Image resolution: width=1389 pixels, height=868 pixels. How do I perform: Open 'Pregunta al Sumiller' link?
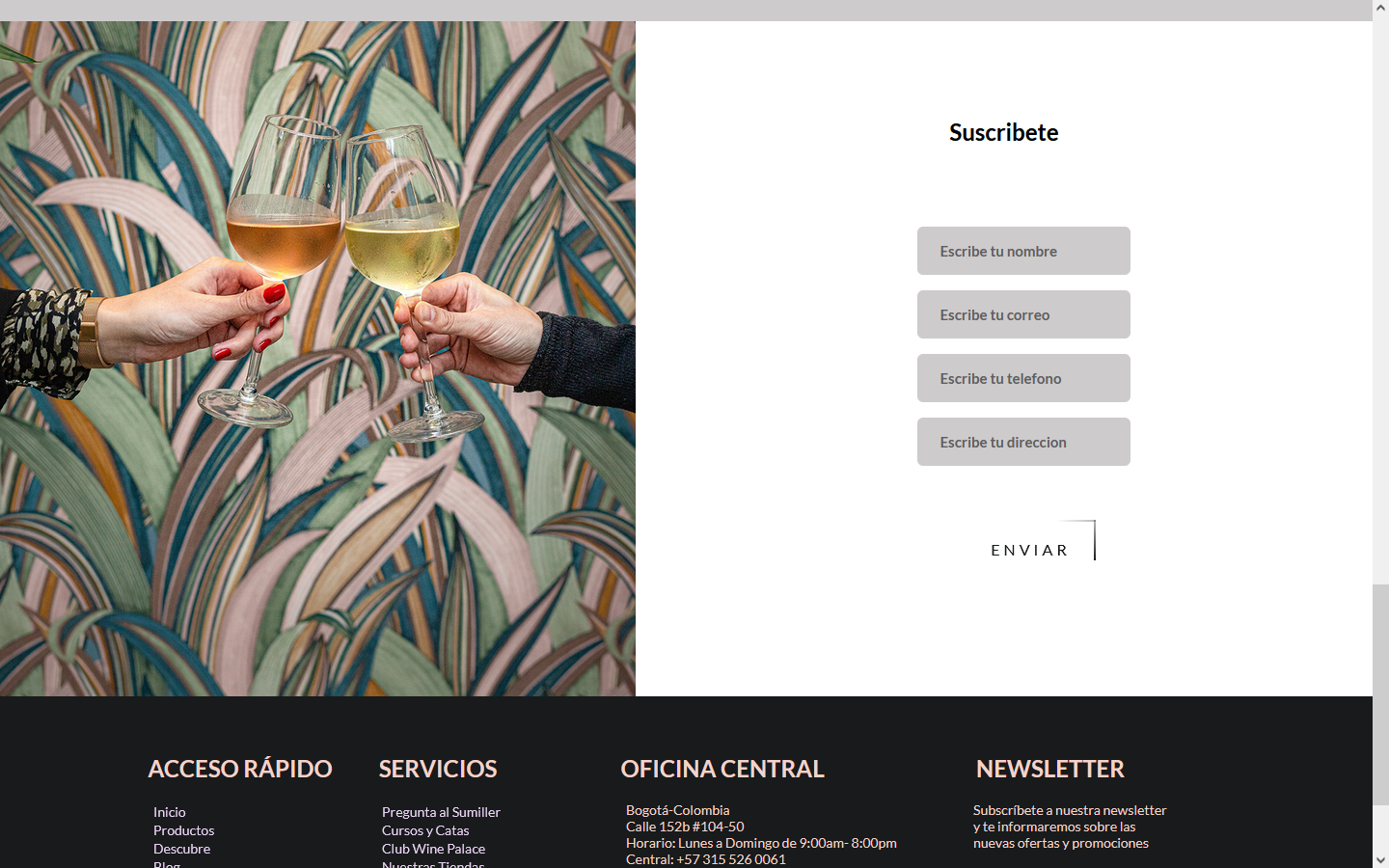coord(441,812)
